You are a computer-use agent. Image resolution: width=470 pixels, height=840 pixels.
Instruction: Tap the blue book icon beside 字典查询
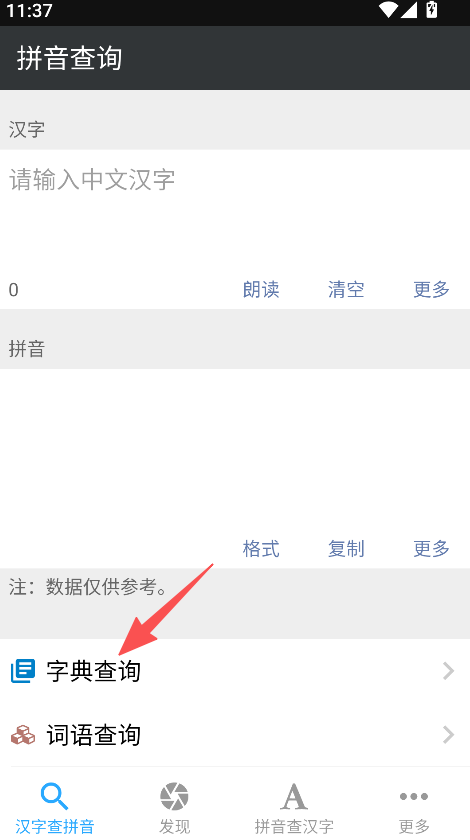coord(23,671)
